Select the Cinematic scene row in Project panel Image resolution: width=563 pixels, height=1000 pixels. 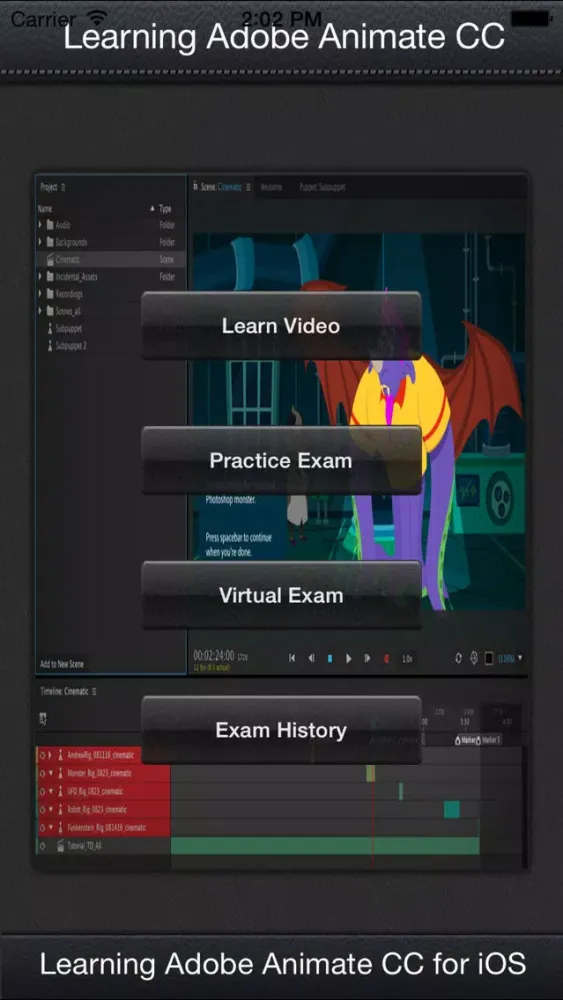pyautogui.click(x=111, y=260)
